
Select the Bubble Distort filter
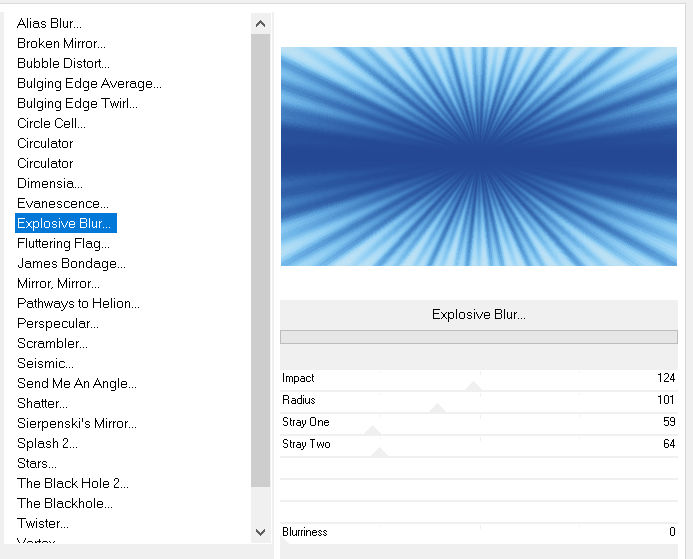(60, 63)
